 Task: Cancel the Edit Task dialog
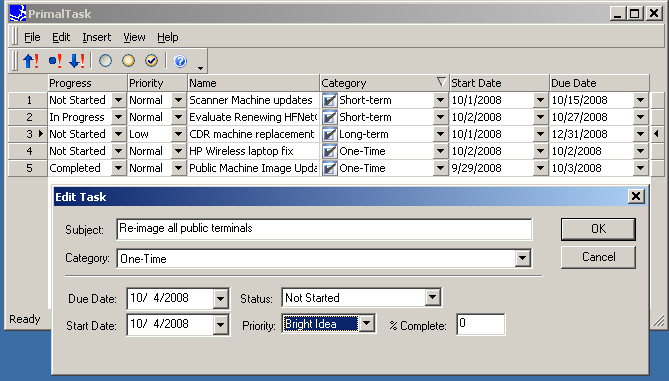click(x=598, y=257)
